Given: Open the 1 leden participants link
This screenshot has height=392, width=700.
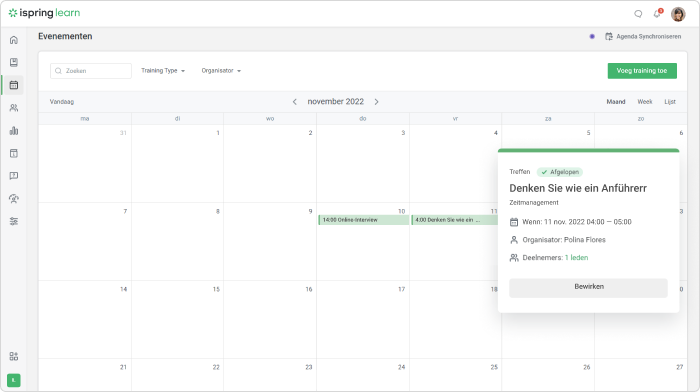Looking at the screenshot, I should (576, 258).
